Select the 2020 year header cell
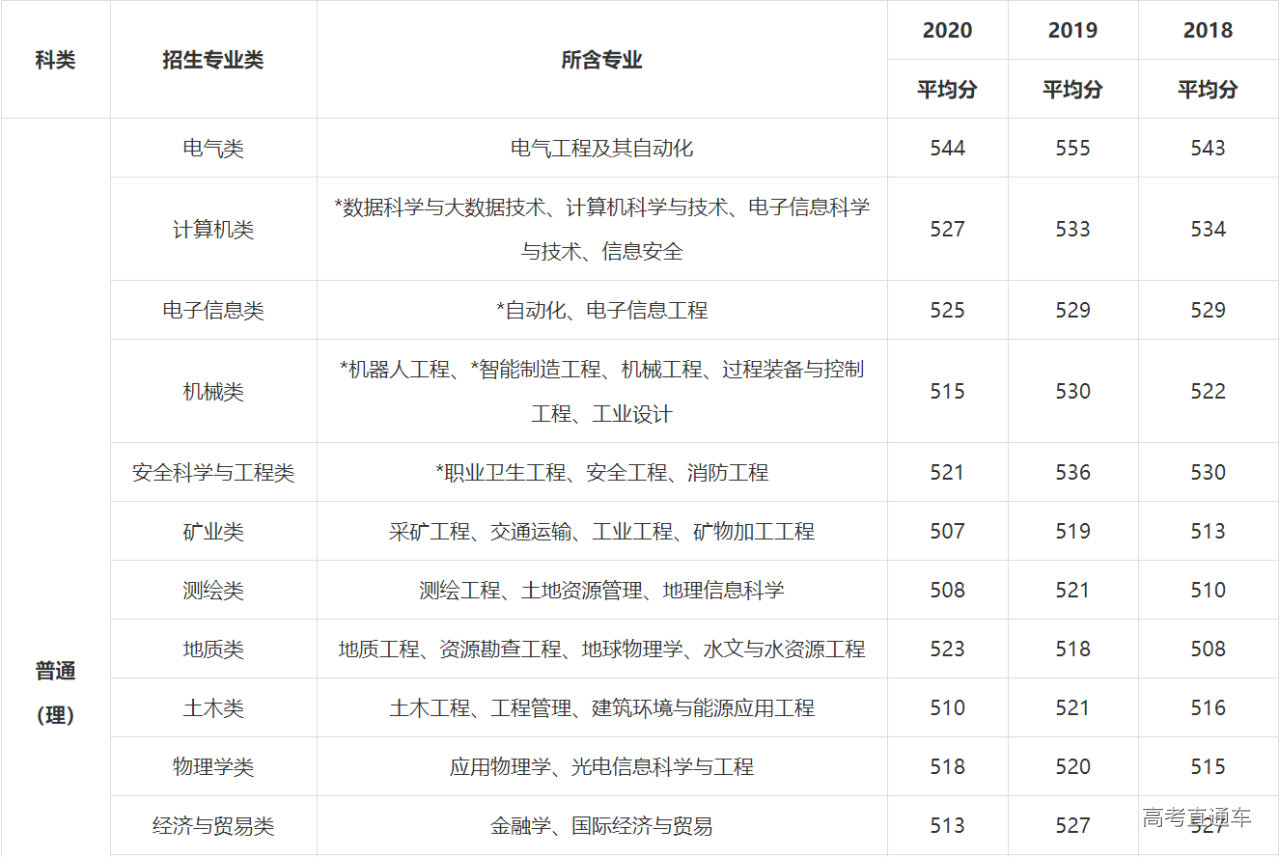This screenshot has width=1280, height=857. point(947,30)
